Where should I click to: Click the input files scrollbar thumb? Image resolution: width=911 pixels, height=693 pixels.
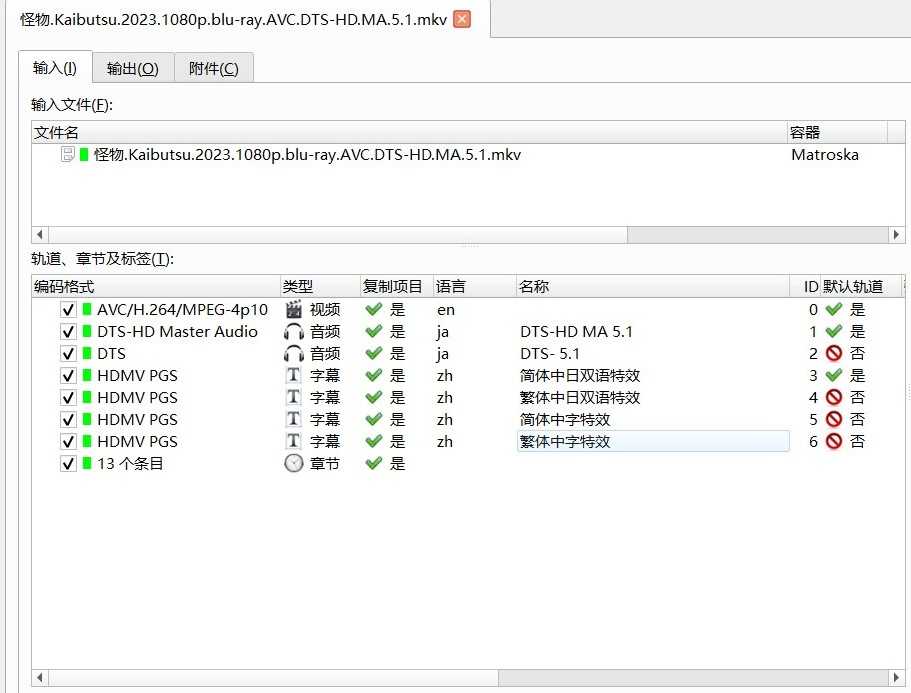point(338,235)
